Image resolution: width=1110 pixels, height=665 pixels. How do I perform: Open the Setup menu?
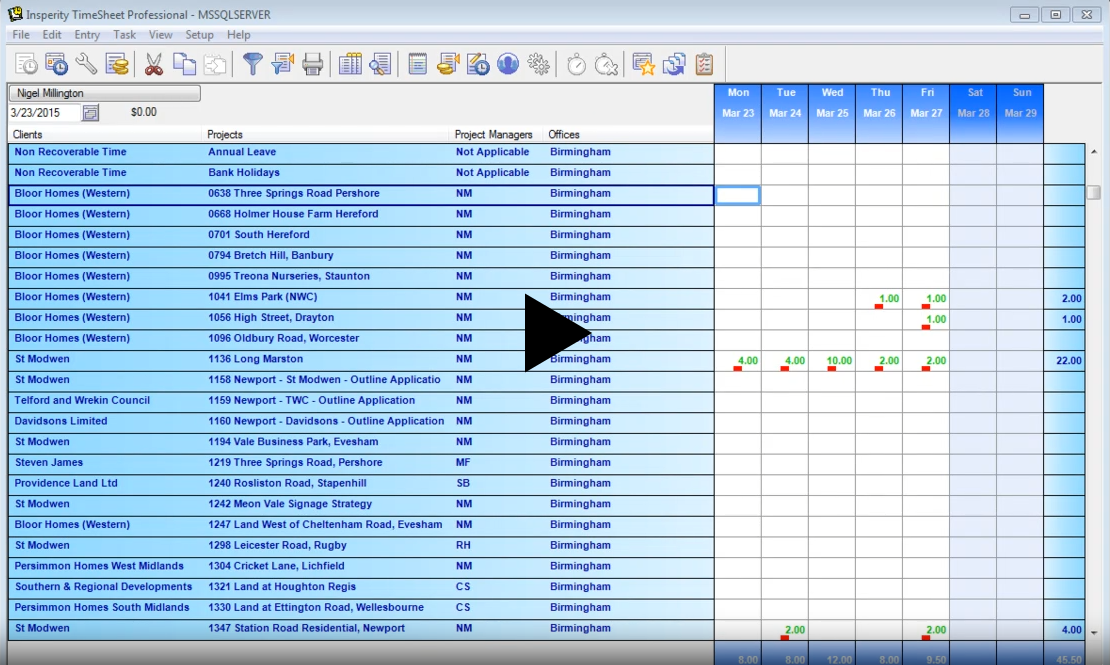point(199,35)
